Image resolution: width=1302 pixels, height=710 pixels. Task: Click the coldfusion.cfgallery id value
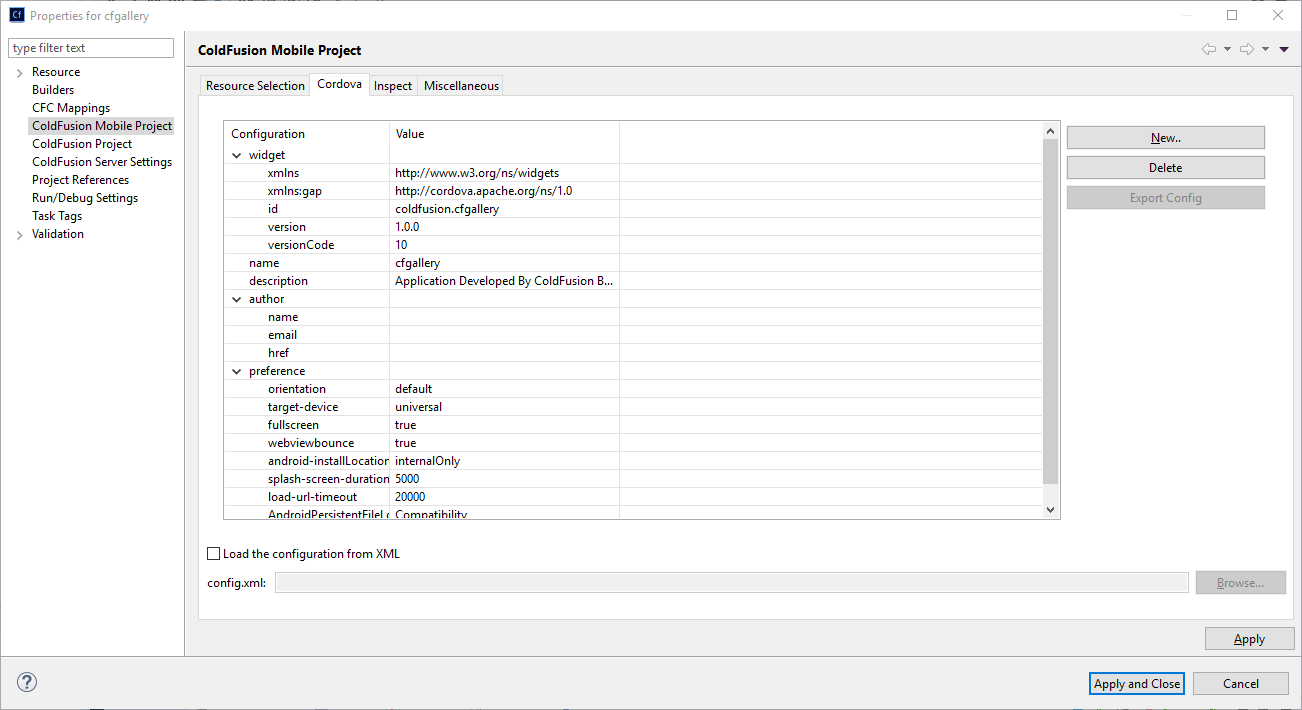(x=447, y=209)
